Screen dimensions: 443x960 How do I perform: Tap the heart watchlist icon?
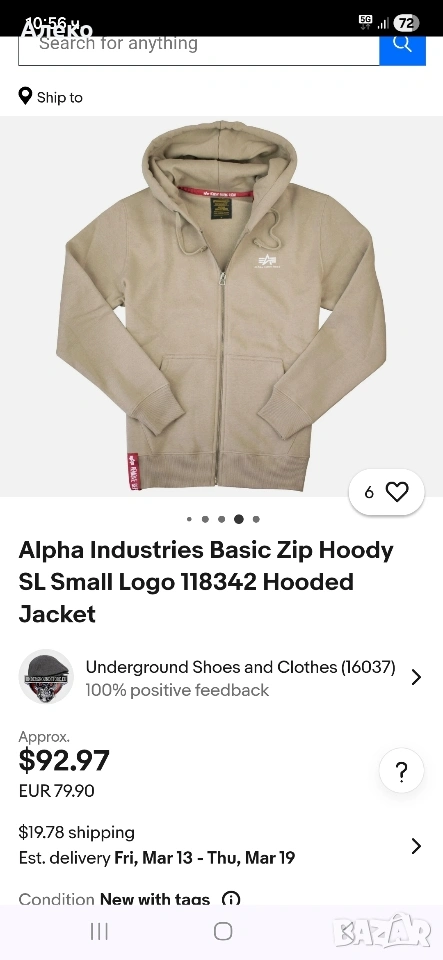click(x=397, y=492)
